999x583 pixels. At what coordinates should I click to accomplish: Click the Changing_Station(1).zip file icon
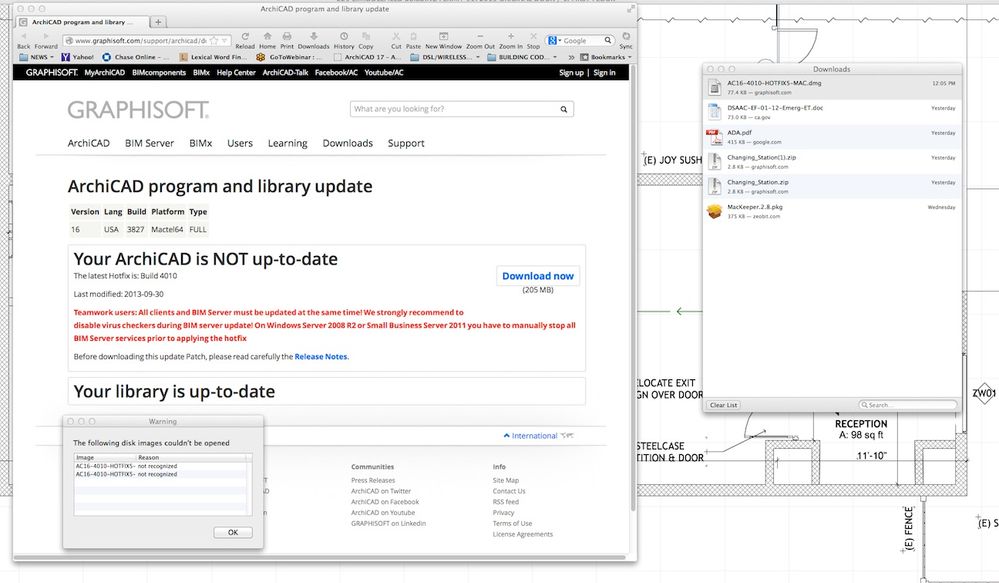click(x=714, y=162)
